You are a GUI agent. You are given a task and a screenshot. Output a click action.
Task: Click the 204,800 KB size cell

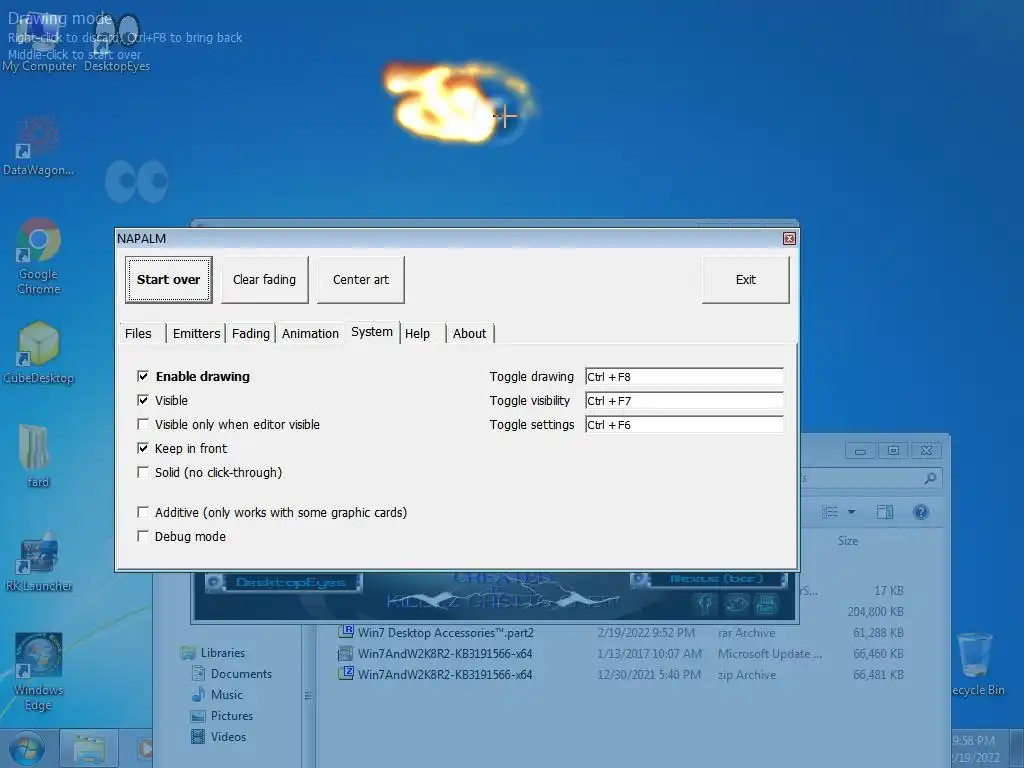point(875,611)
